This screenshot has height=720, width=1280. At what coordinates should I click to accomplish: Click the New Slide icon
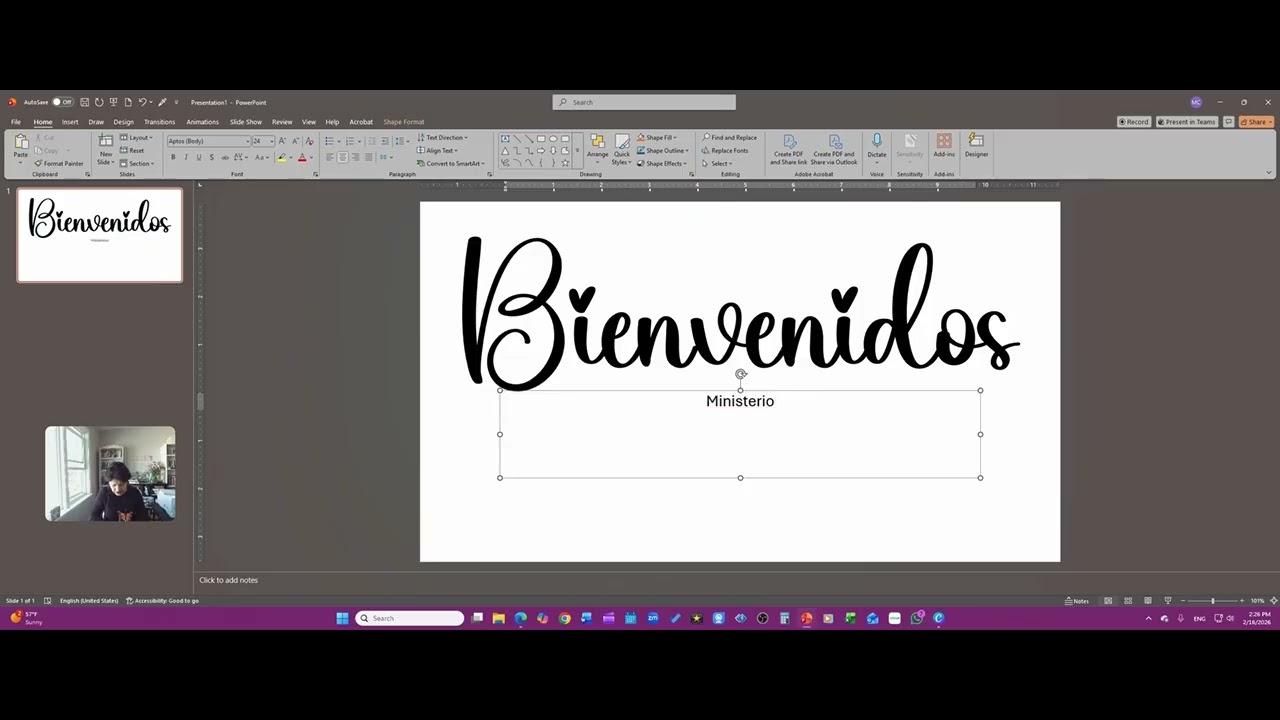106,141
